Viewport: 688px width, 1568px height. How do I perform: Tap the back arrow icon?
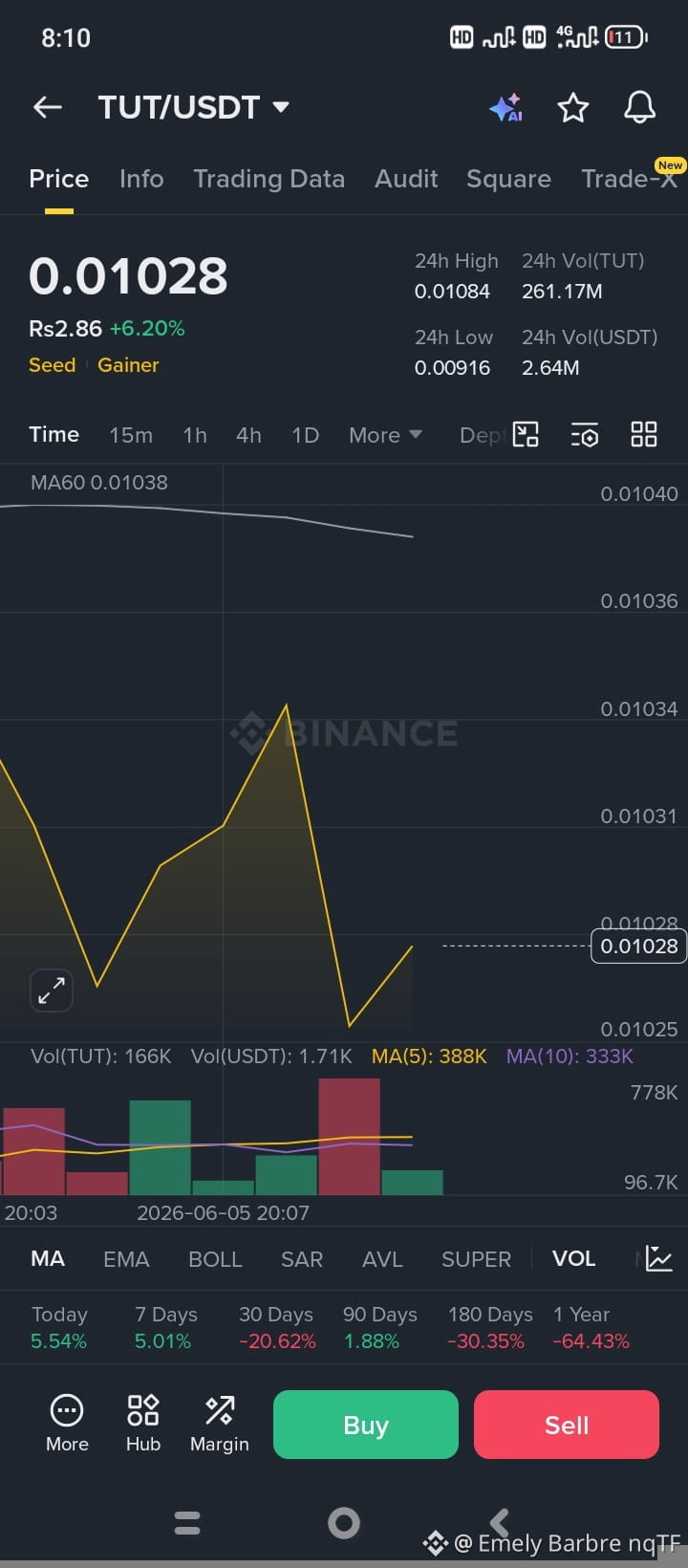pos(48,107)
